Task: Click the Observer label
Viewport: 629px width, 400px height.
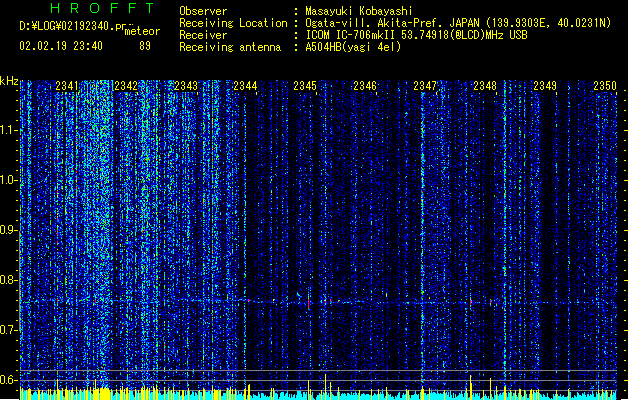Action: [203, 11]
